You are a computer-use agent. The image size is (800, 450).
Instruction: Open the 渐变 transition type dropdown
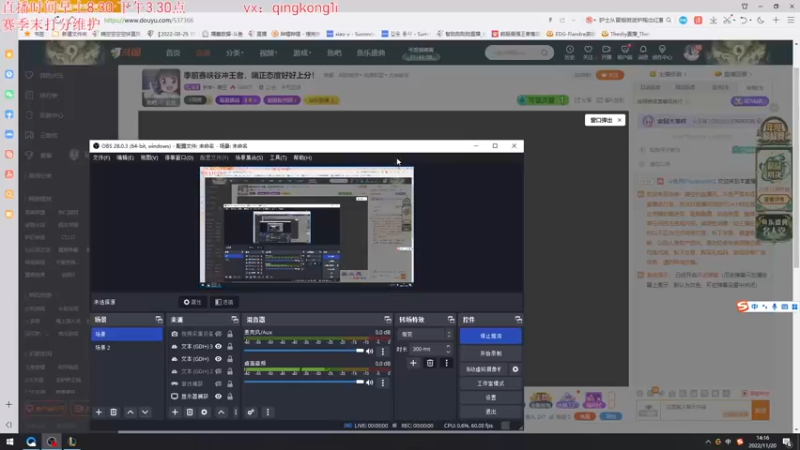click(x=426, y=335)
